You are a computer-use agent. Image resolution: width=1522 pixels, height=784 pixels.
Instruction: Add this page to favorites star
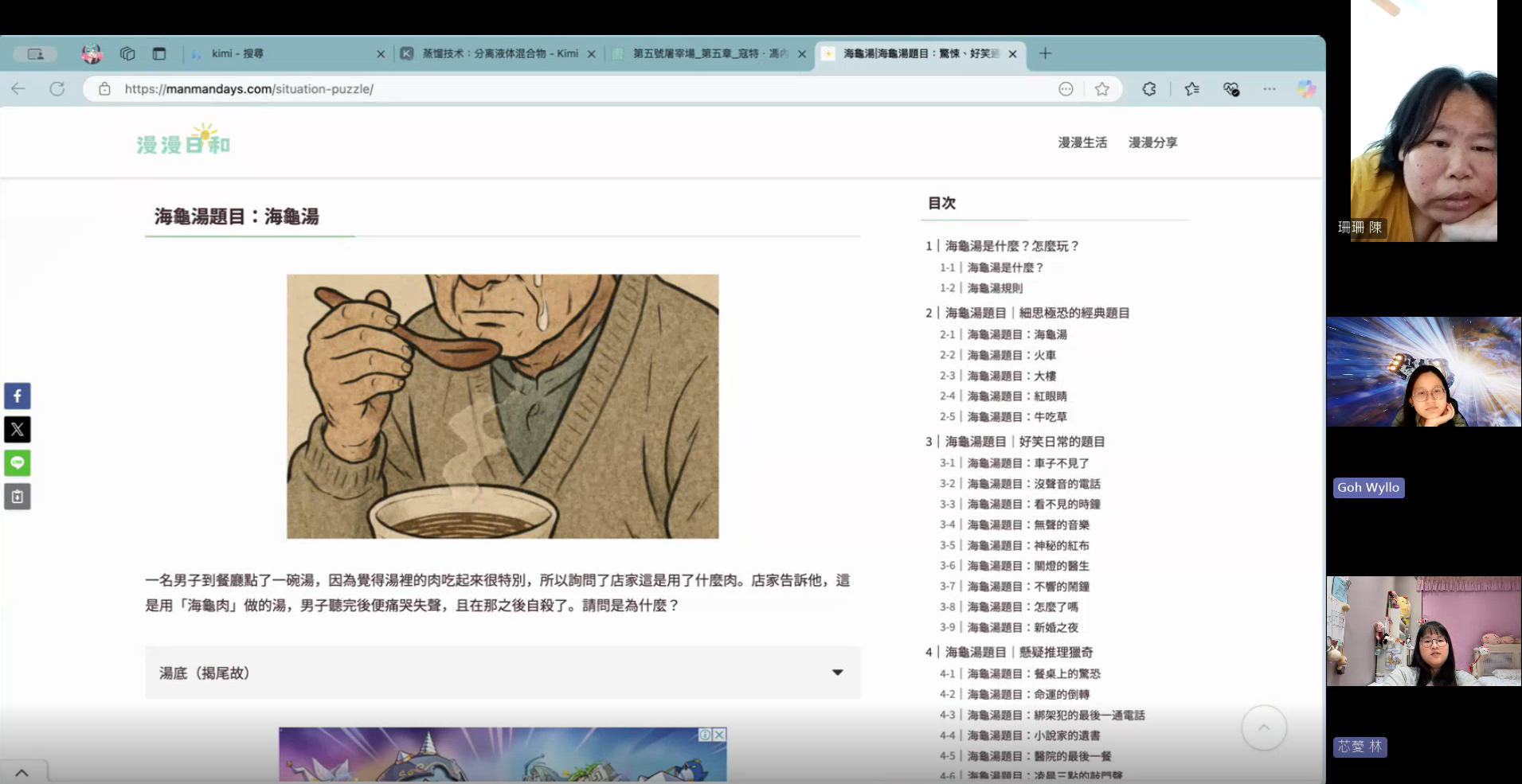coord(1102,89)
